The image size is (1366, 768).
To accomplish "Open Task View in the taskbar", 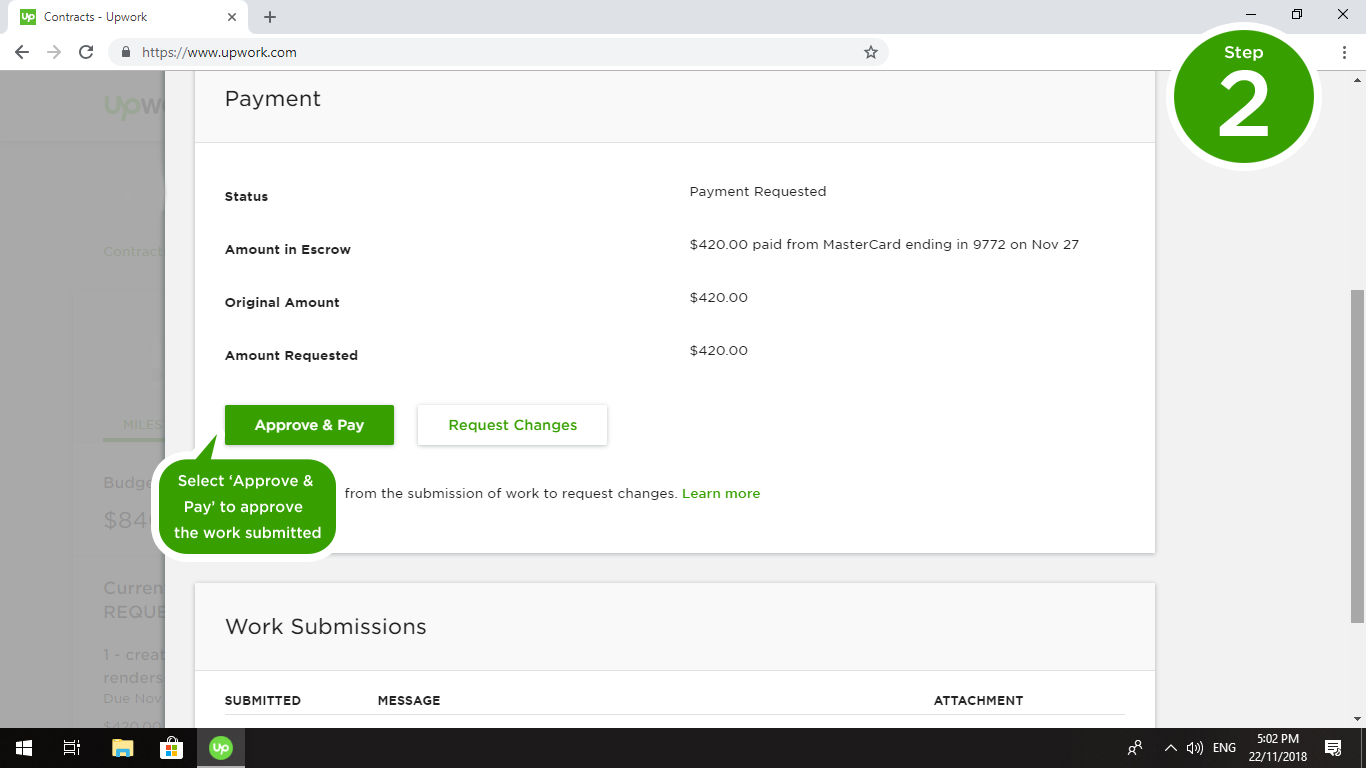I will [72, 748].
